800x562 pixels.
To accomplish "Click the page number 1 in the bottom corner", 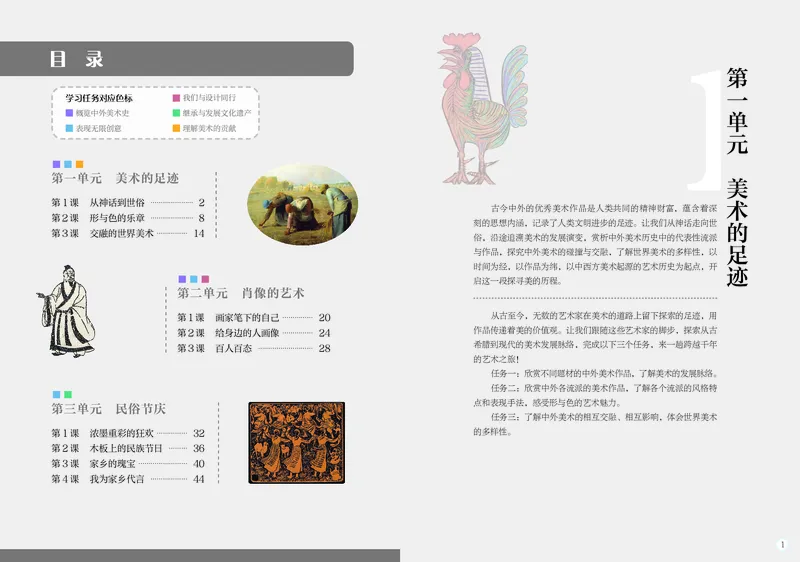I will (783, 544).
